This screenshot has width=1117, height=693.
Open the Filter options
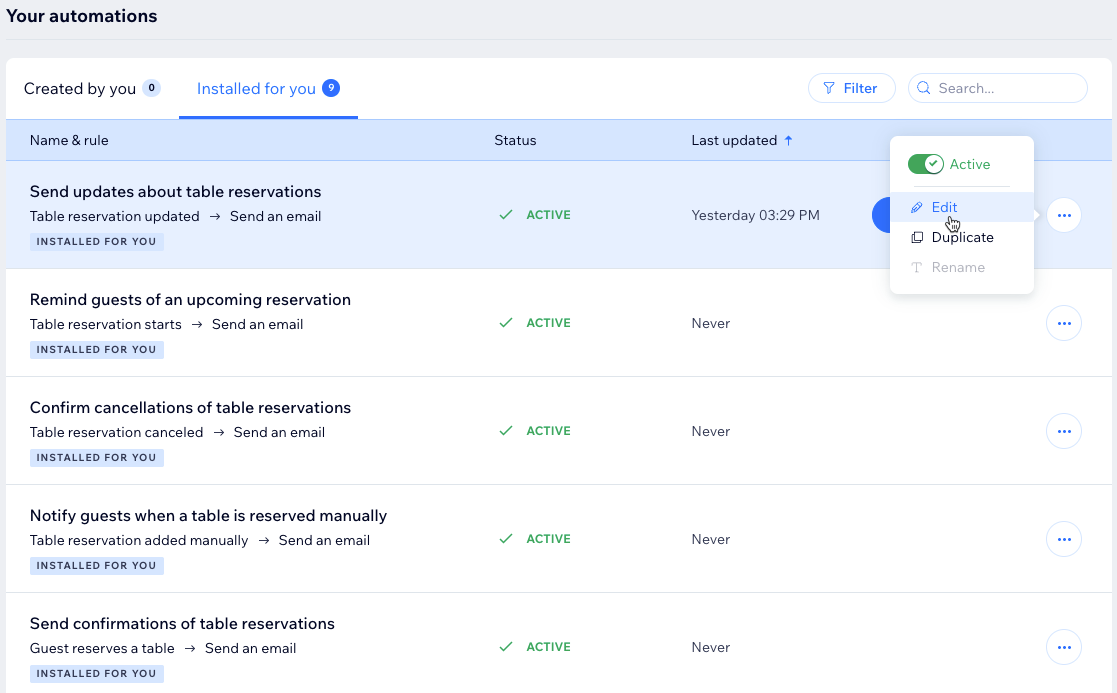pyautogui.click(x=851, y=88)
